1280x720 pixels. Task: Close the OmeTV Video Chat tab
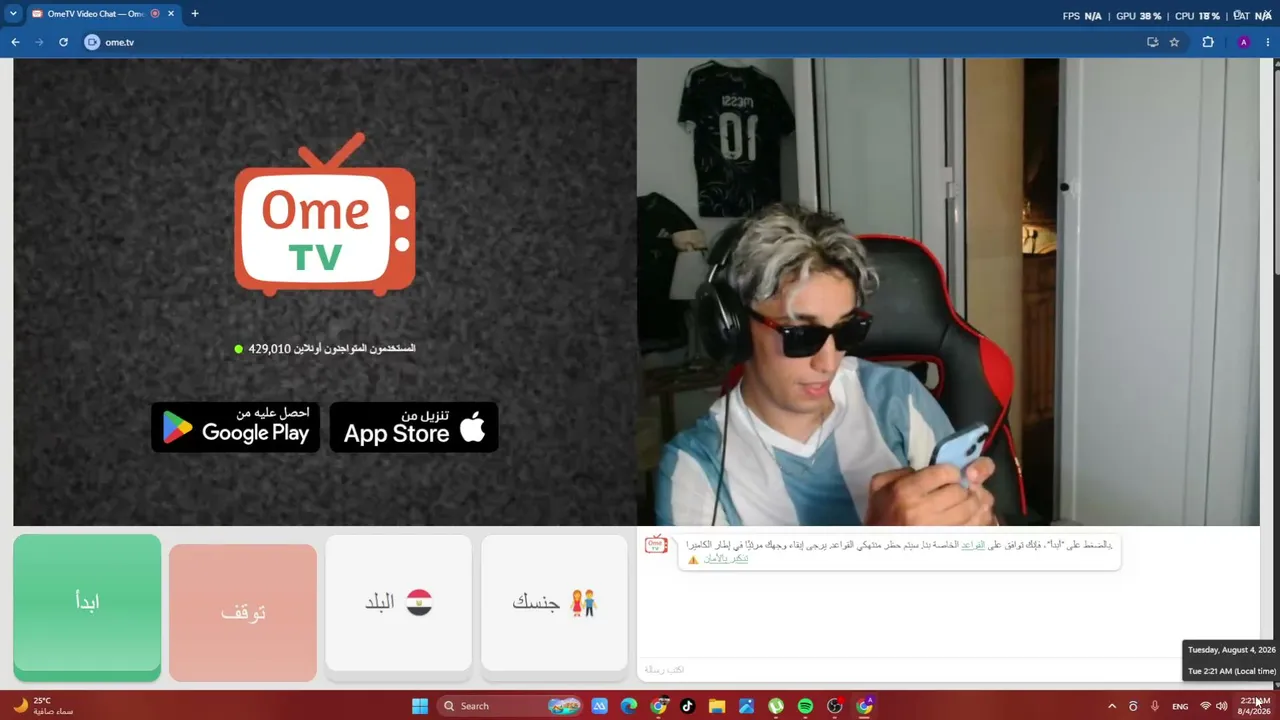(x=171, y=14)
